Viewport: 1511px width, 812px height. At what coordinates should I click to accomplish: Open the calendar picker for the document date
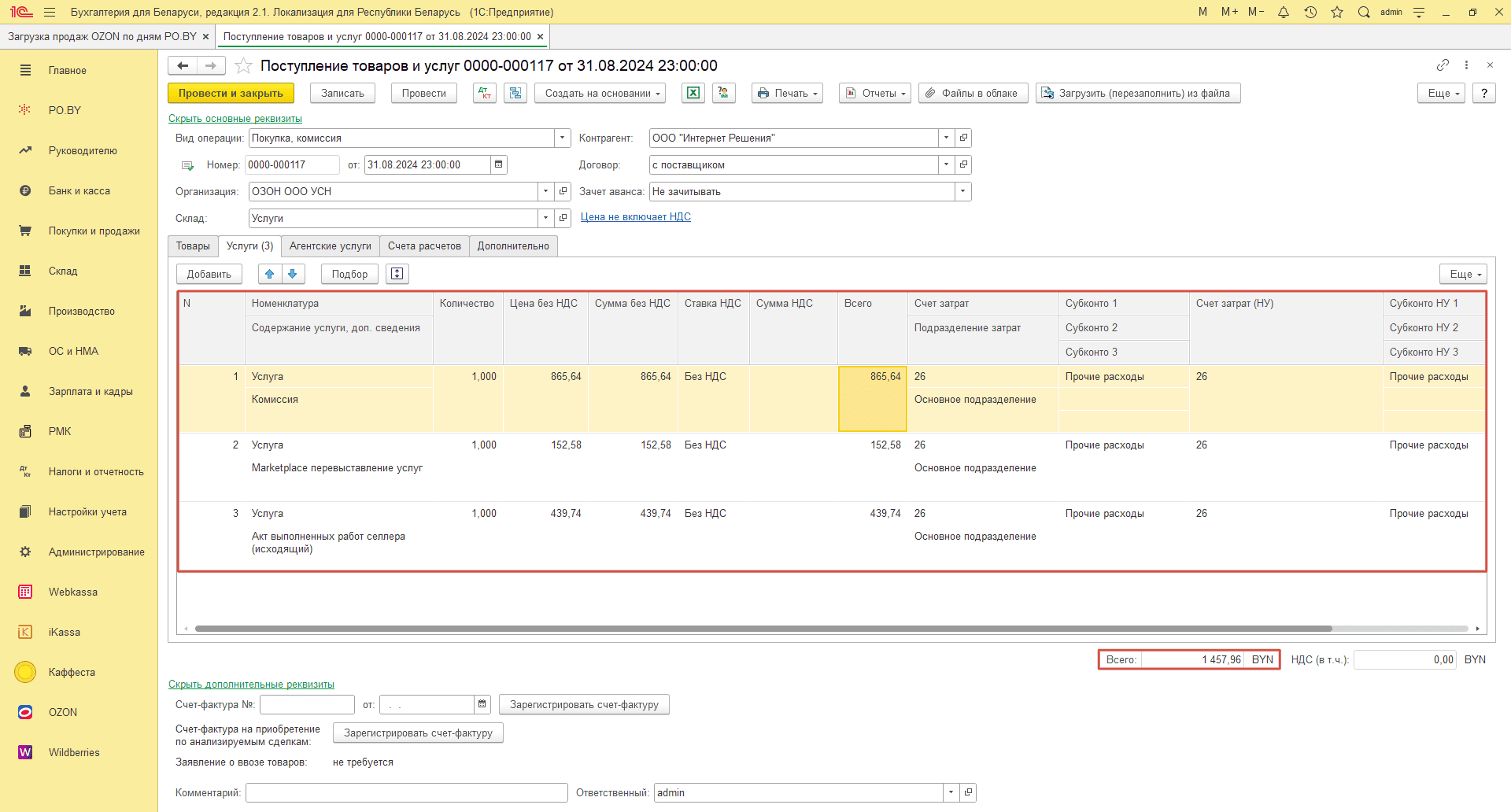[498, 164]
